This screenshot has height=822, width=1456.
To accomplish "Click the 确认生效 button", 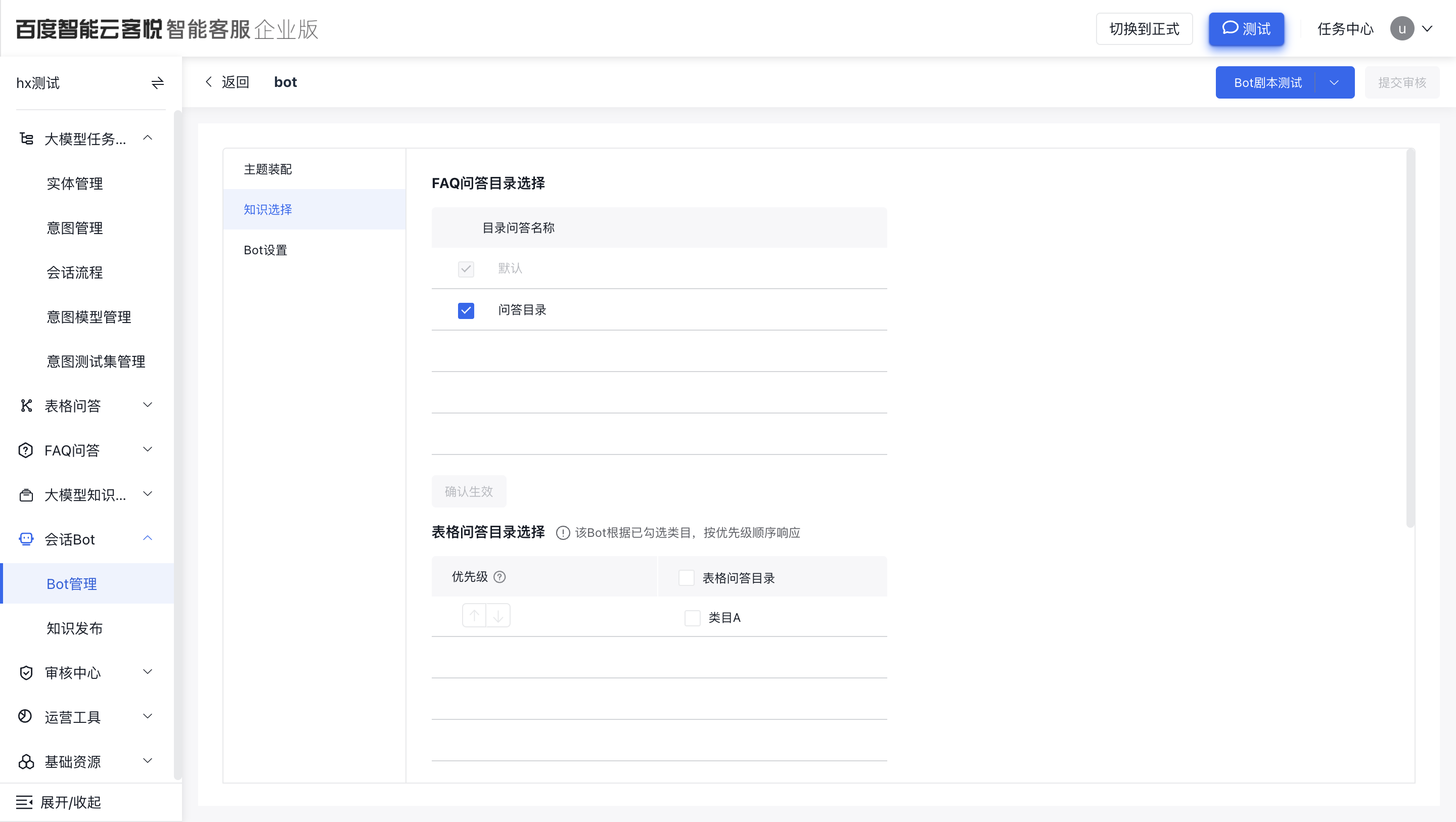I will pos(469,491).
